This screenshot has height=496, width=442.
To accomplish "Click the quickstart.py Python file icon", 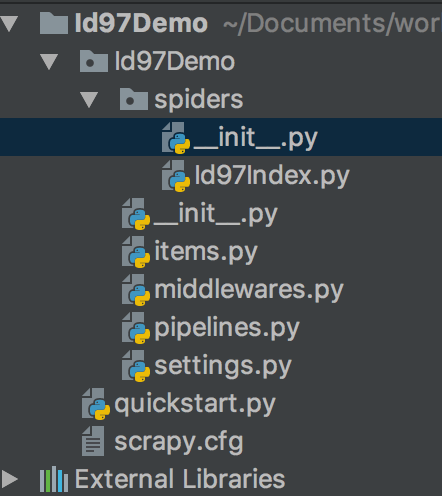I will [x=96, y=404].
